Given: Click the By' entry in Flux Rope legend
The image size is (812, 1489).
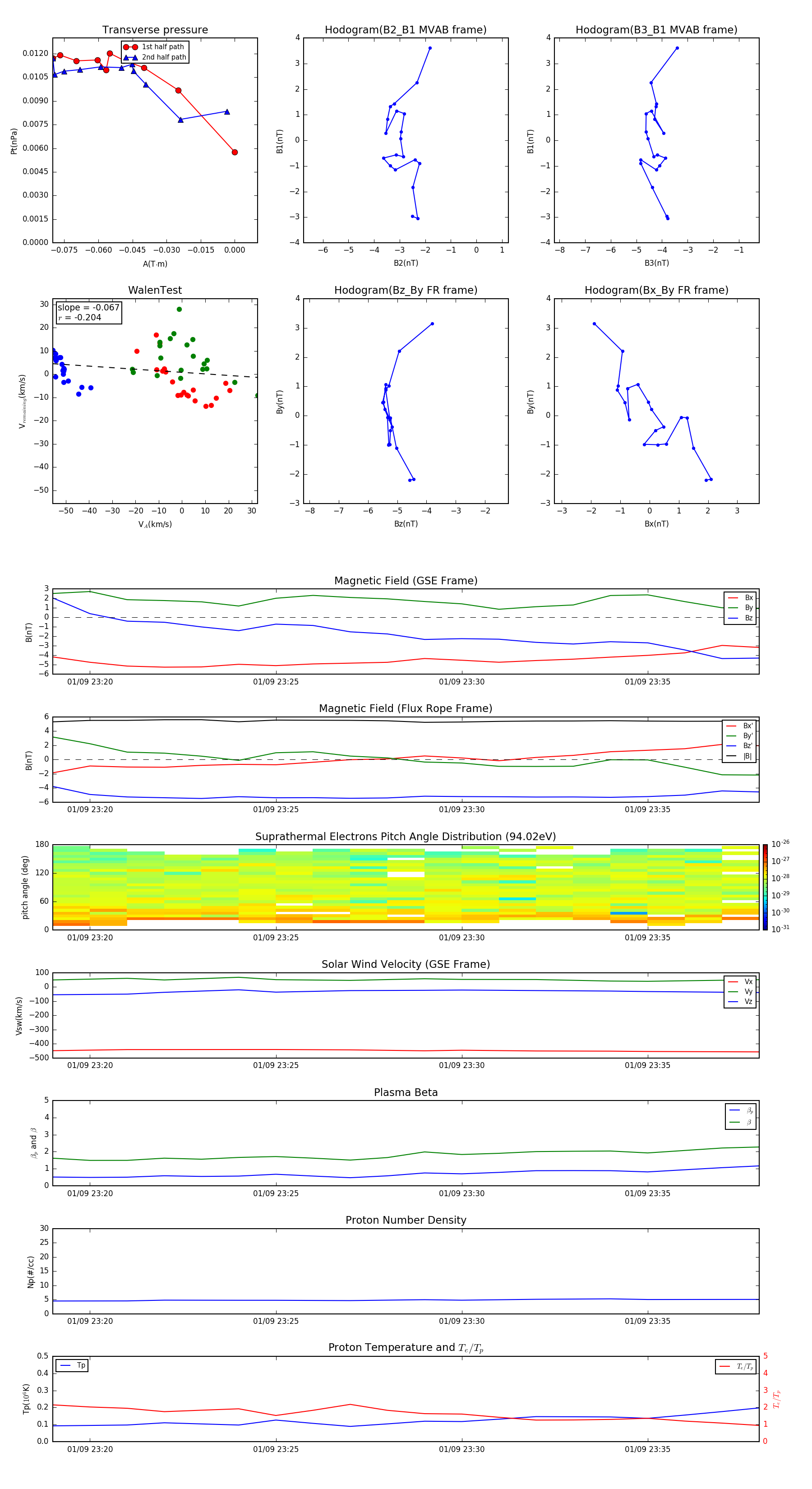Looking at the screenshot, I should tap(739, 736).
